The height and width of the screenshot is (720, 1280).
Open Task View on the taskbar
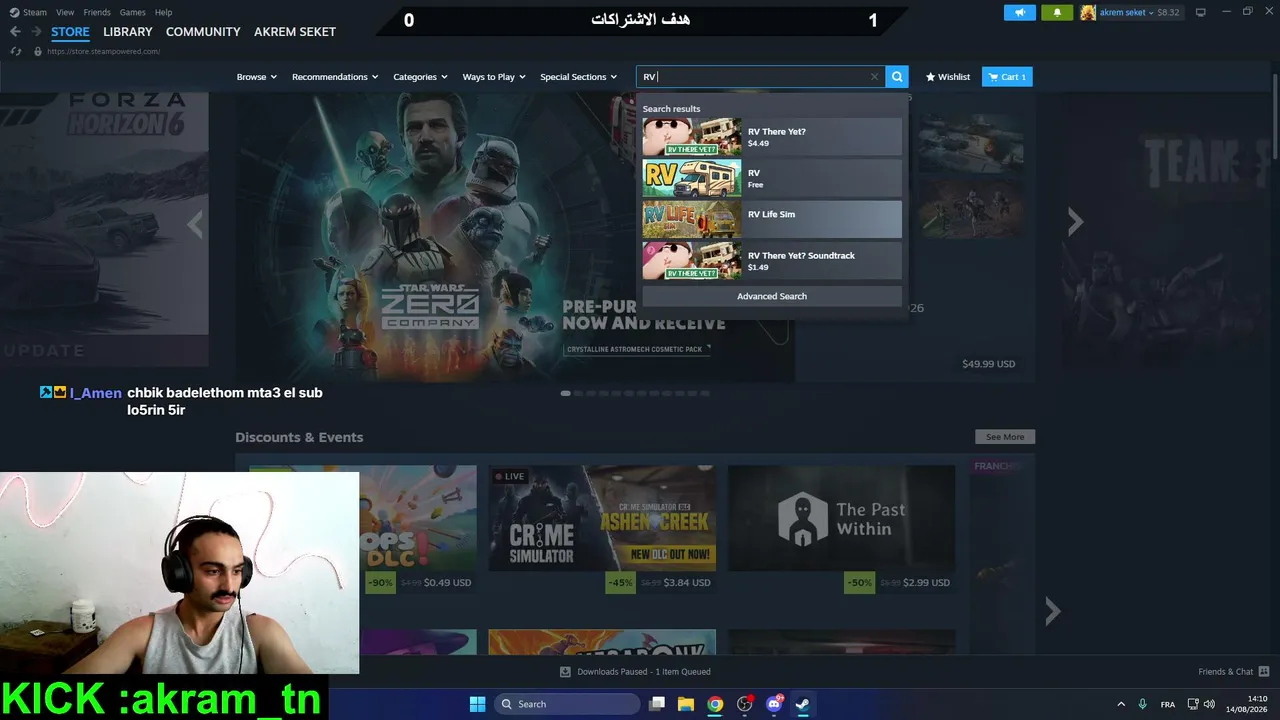pyautogui.click(x=657, y=704)
